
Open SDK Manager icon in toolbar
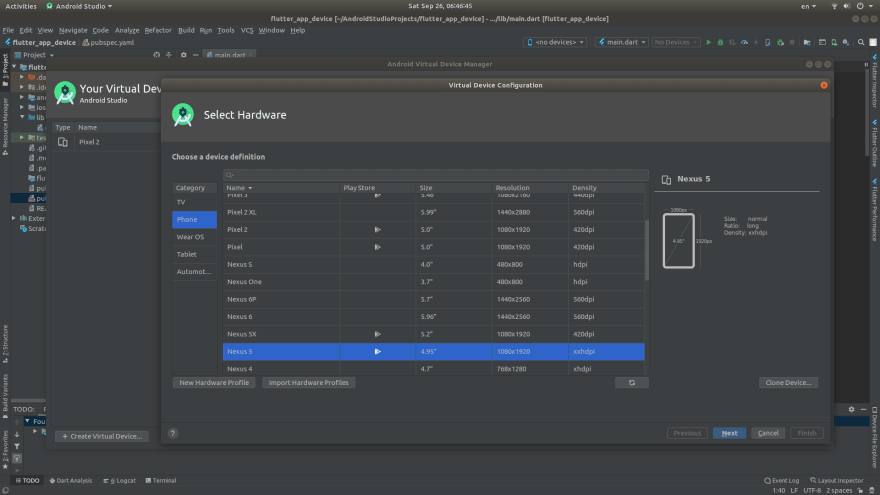pyautogui.click(x=846, y=42)
